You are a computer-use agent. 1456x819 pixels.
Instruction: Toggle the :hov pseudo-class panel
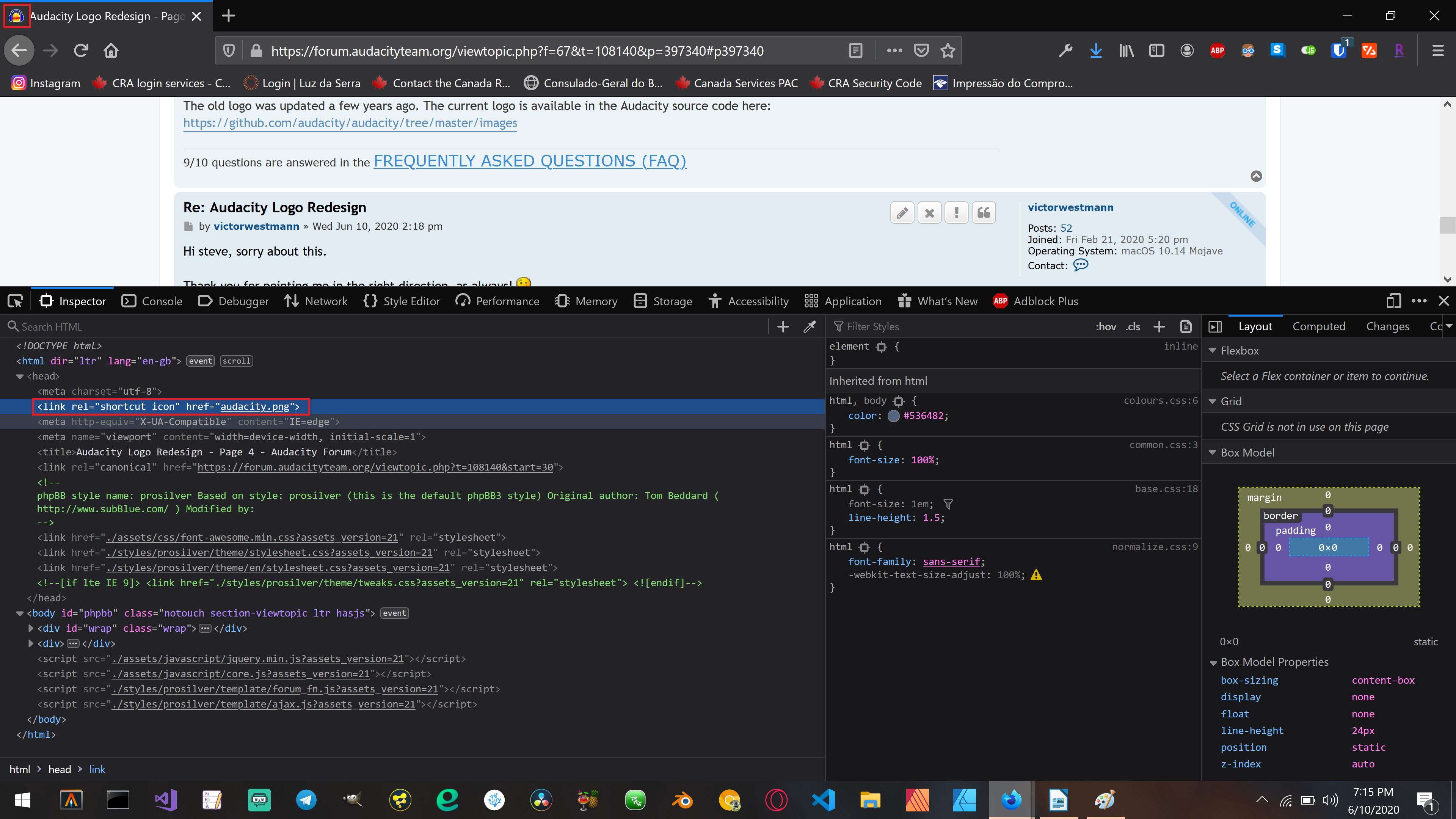(1106, 327)
